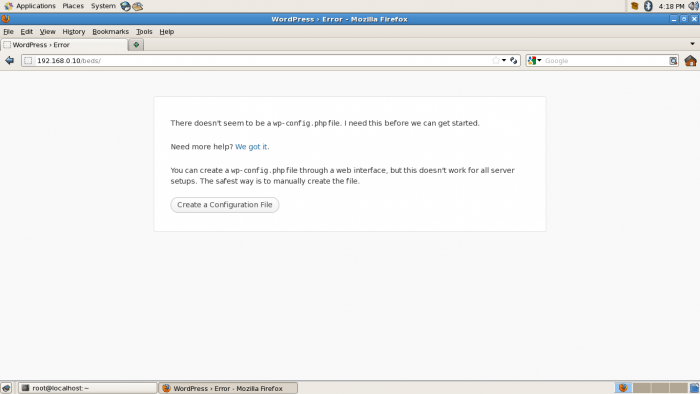700x394 pixels.
Task: Switch to the first workspace with Firefox
Action: coord(623,388)
